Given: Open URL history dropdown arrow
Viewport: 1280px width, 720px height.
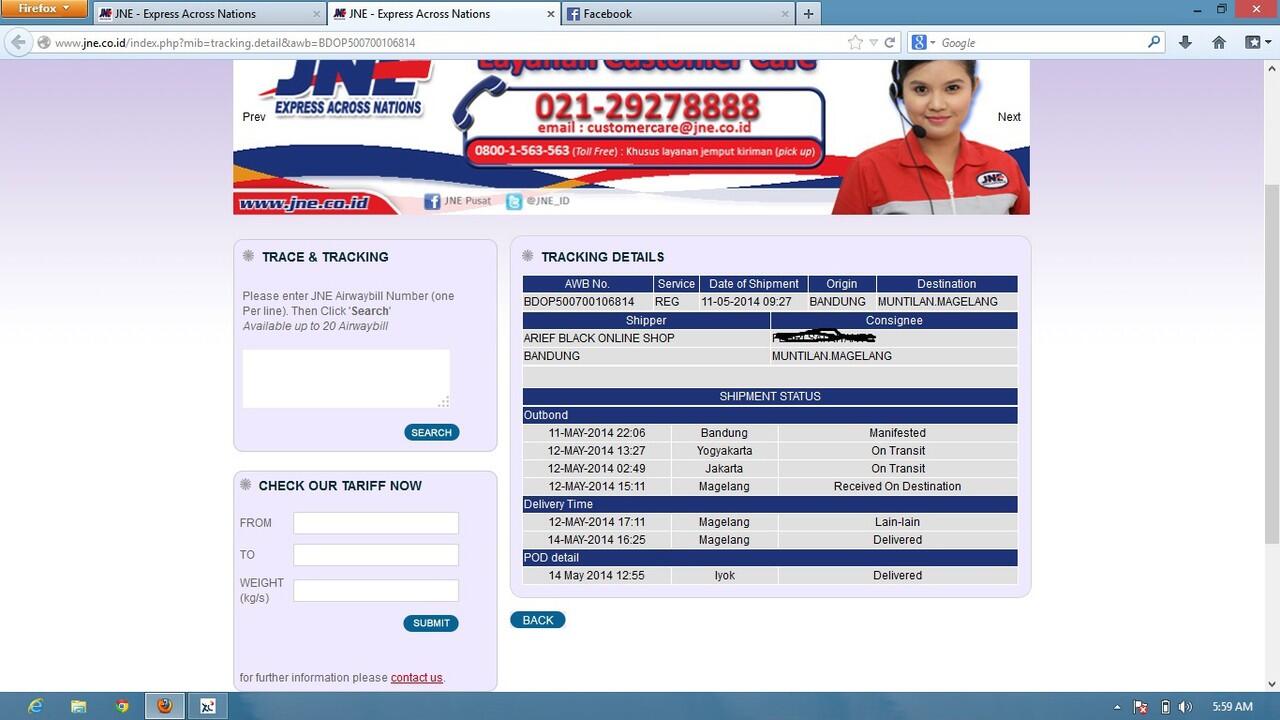Looking at the screenshot, I should (x=873, y=43).
